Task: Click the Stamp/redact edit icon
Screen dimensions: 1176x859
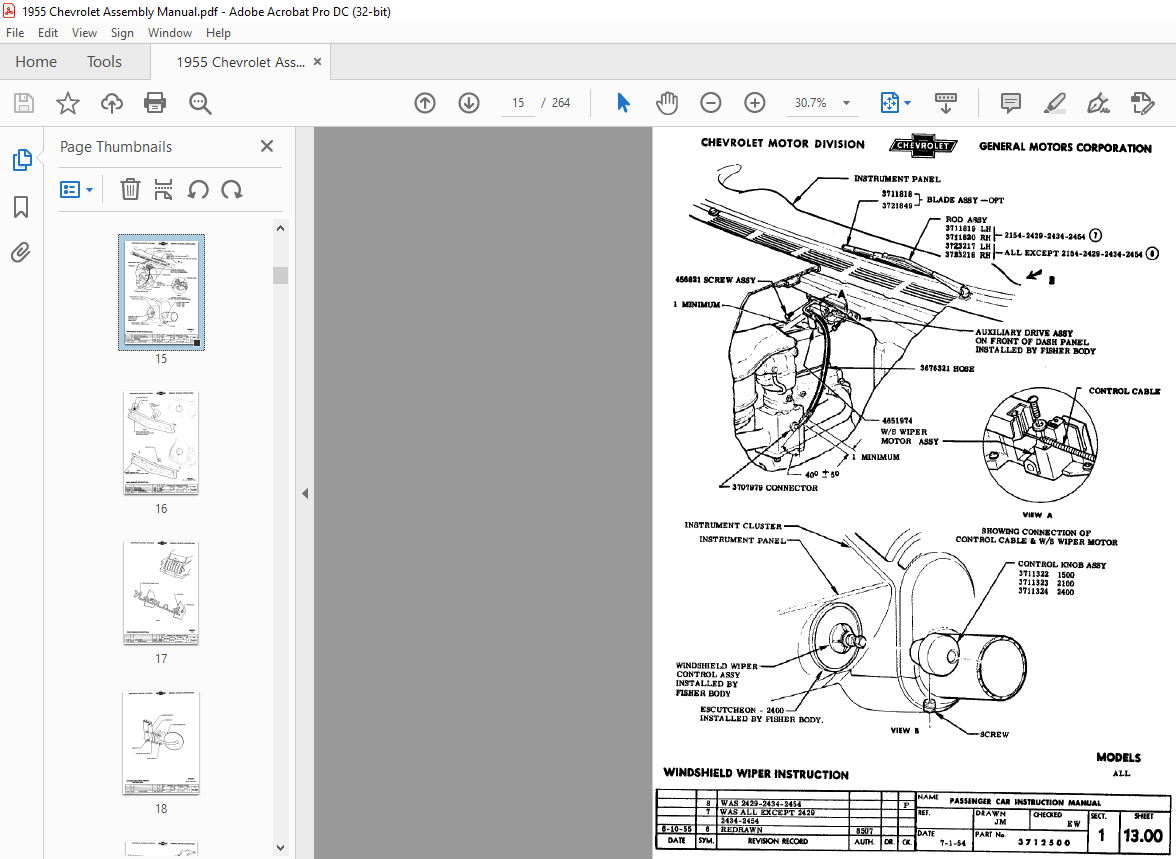Action: [x=1142, y=103]
